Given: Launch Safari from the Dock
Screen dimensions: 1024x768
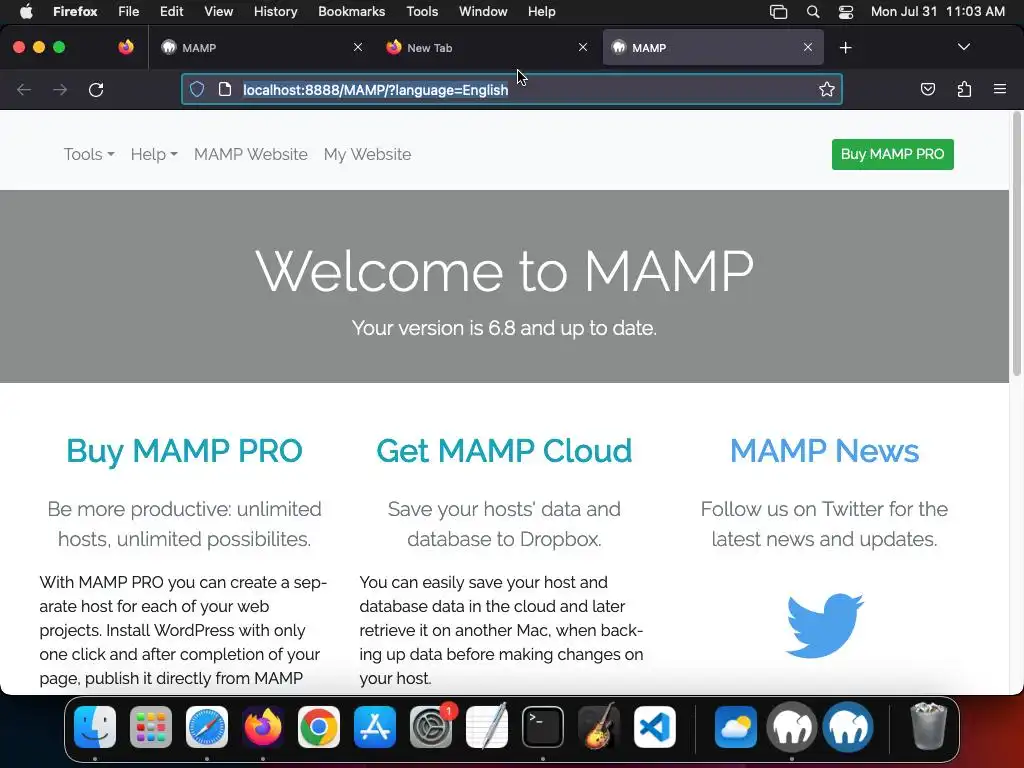Looking at the screenshot, I should pyautogui.click(x=207, y=727).
